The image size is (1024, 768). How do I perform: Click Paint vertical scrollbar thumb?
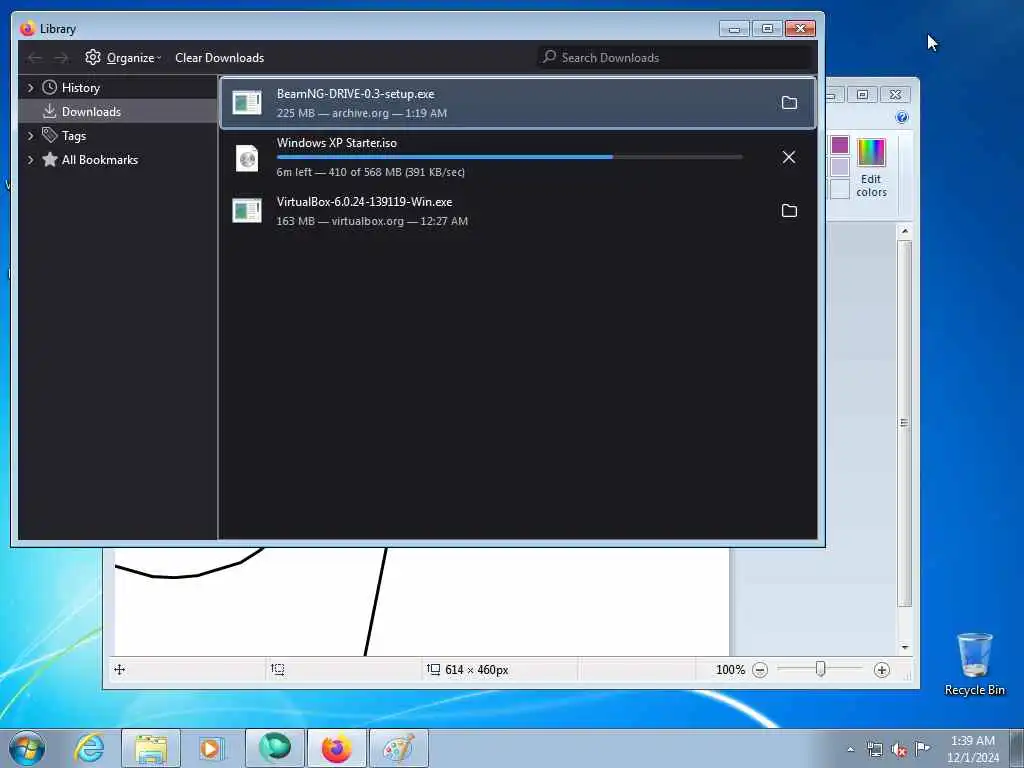click(904, 423)
